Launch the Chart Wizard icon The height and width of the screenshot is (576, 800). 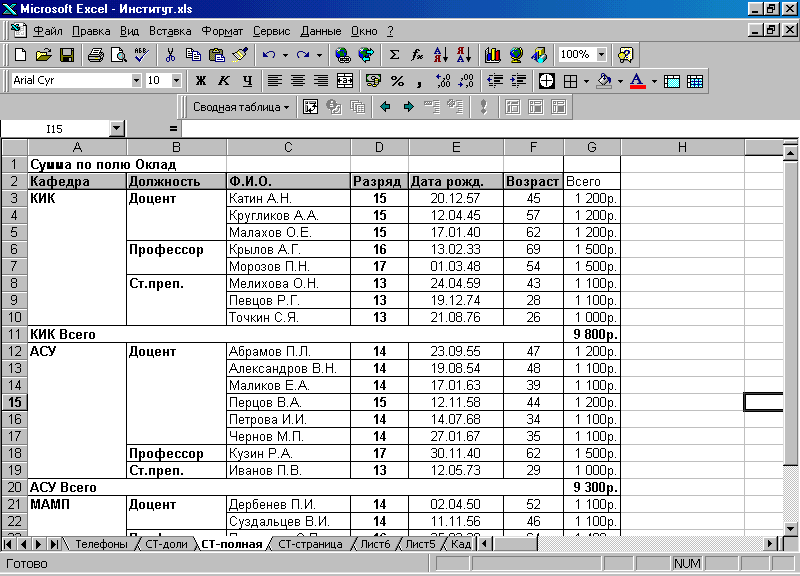(x=492, y=55)
